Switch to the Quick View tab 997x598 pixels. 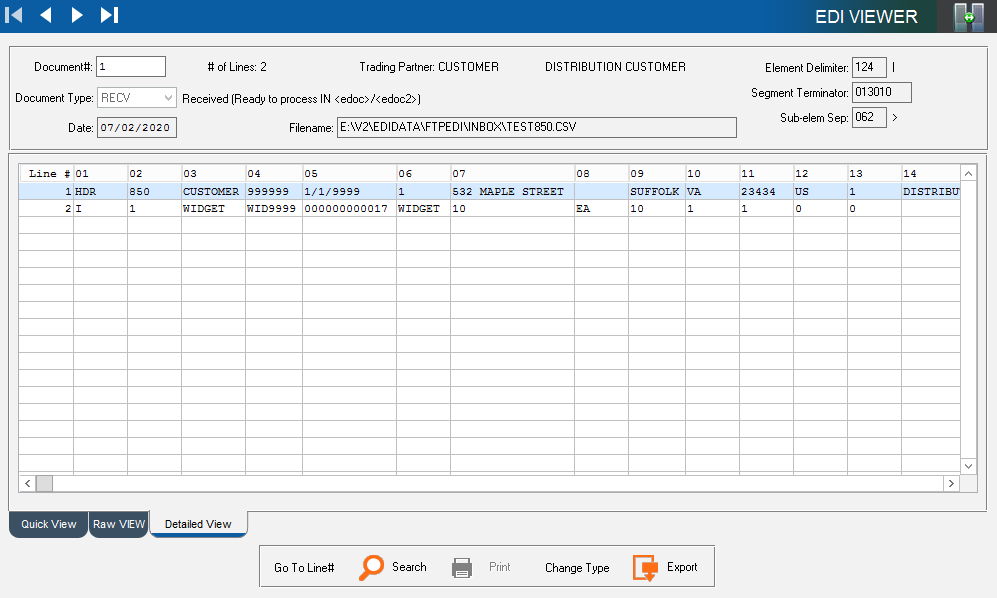click(47, 523)
